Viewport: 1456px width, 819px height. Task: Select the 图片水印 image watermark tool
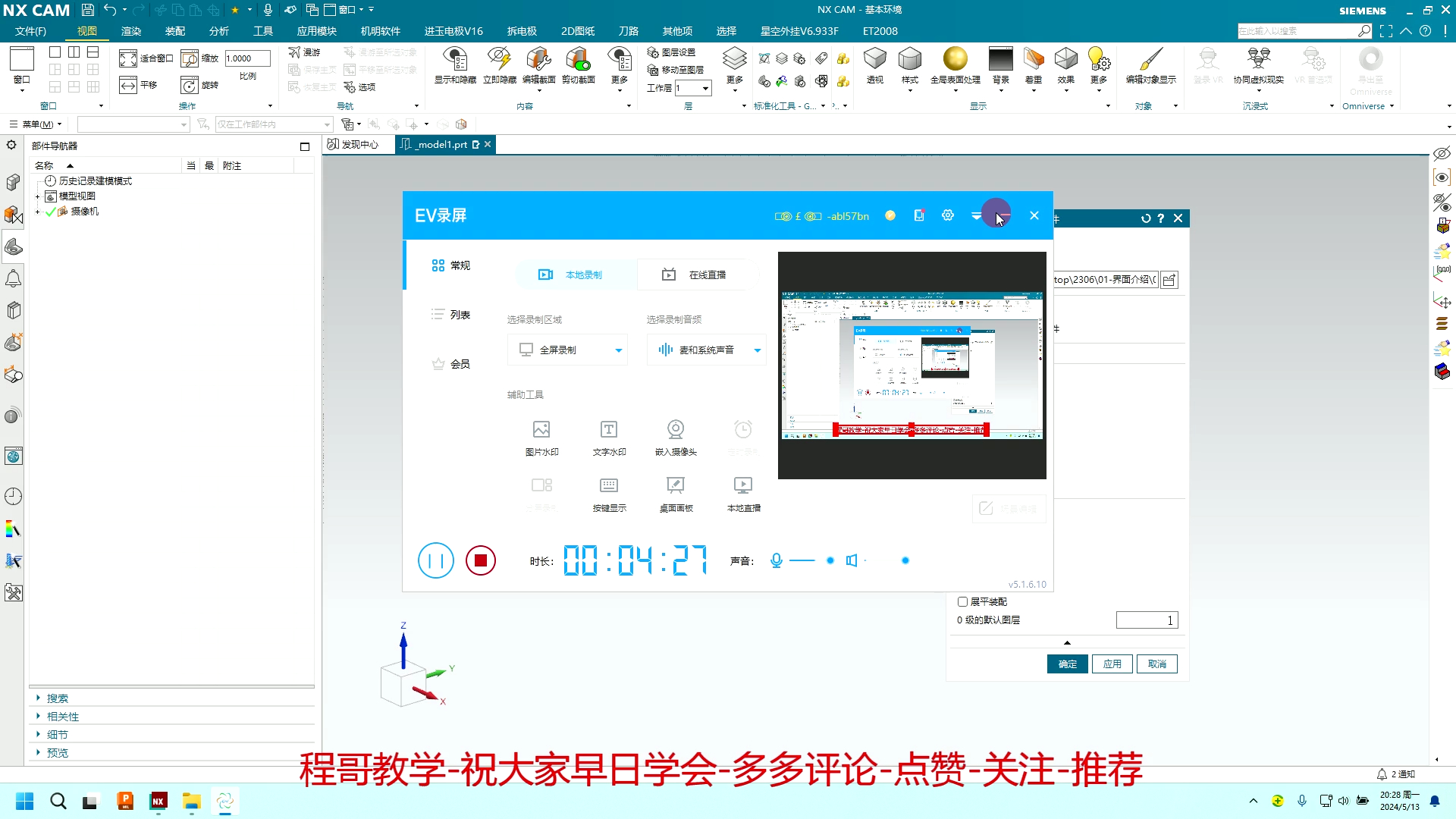pos(541,430)
